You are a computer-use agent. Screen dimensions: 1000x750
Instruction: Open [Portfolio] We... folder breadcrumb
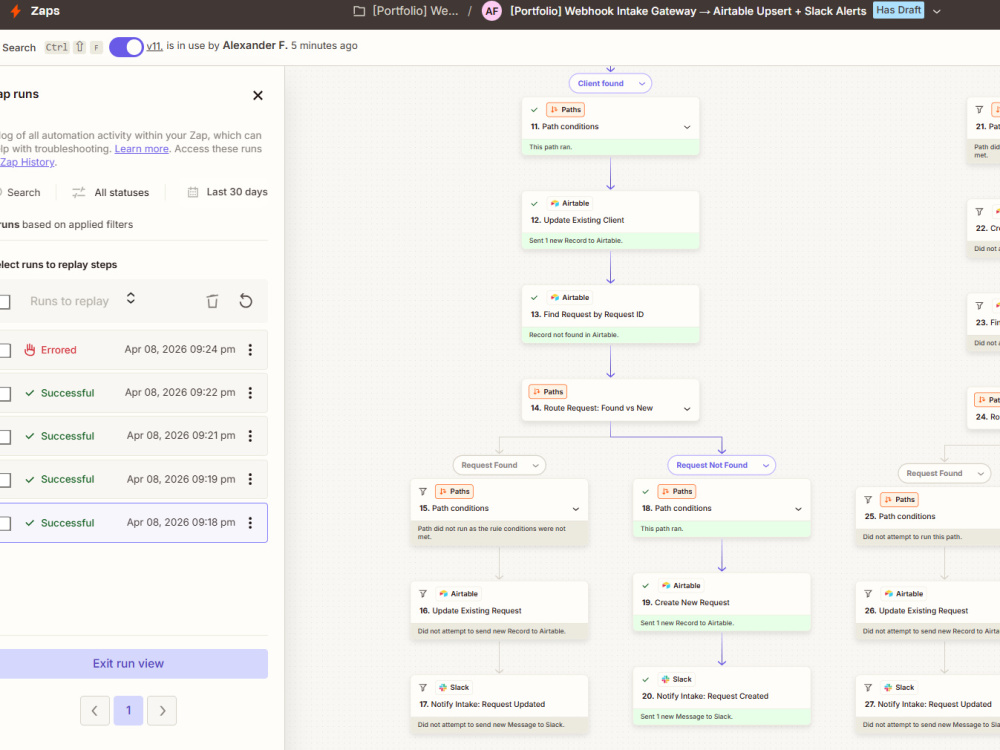[x=415, y=11]
